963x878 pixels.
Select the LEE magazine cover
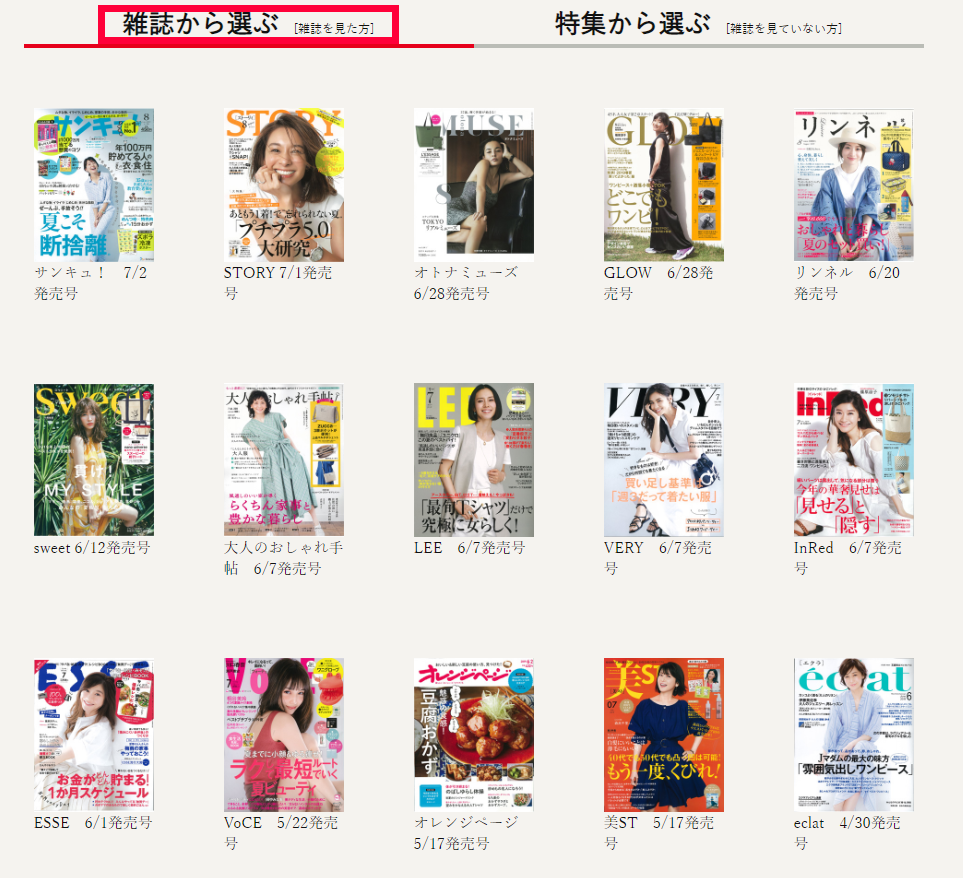click(474, 459)
